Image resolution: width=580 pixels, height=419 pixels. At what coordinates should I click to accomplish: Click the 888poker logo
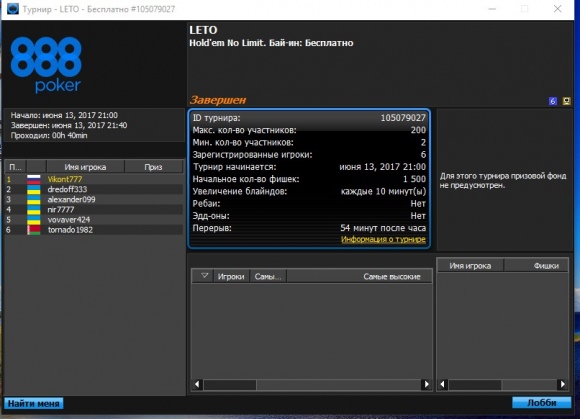click(x=46, y=64)
